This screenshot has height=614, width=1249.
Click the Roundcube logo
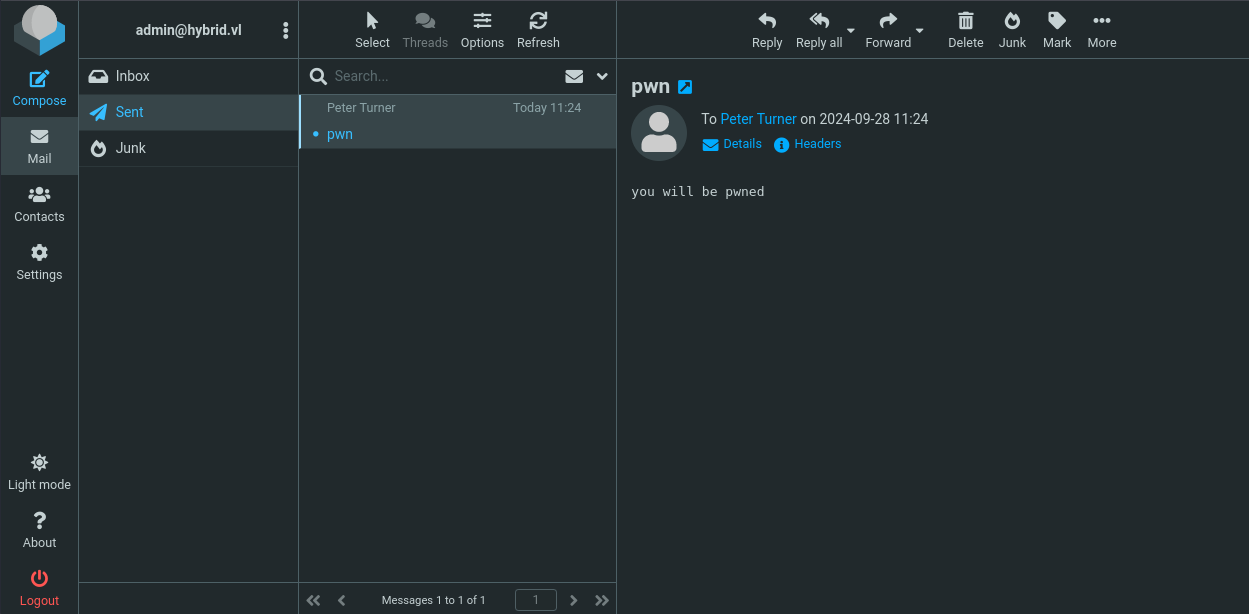click(x=39, y=29)
